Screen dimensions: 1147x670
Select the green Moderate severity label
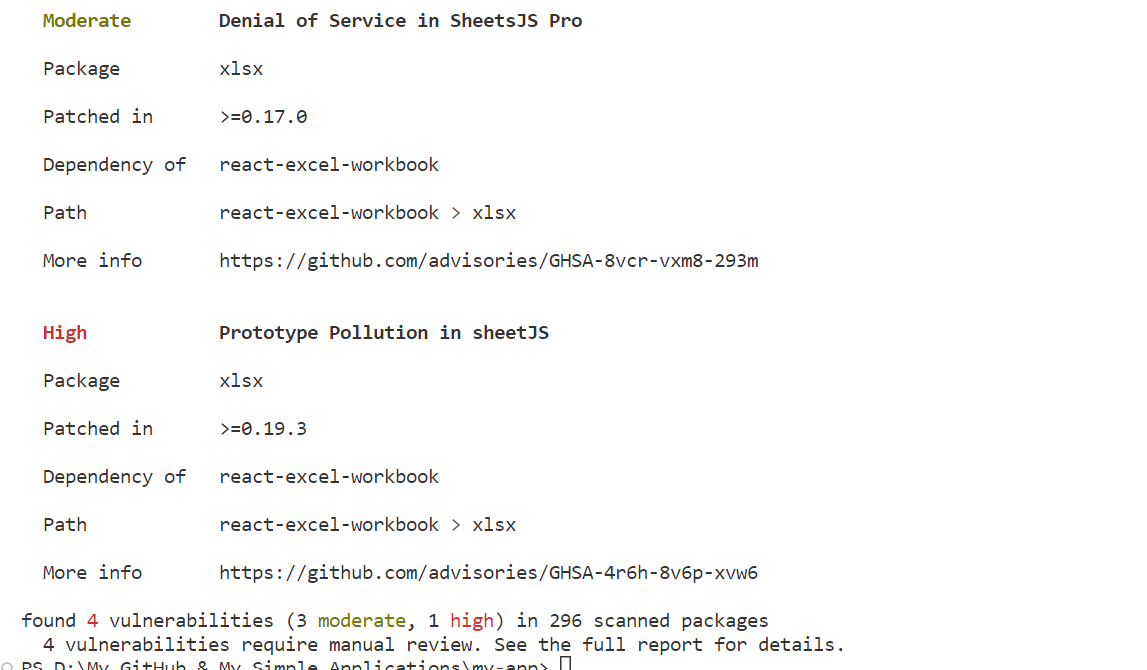(x=86, y=21)
